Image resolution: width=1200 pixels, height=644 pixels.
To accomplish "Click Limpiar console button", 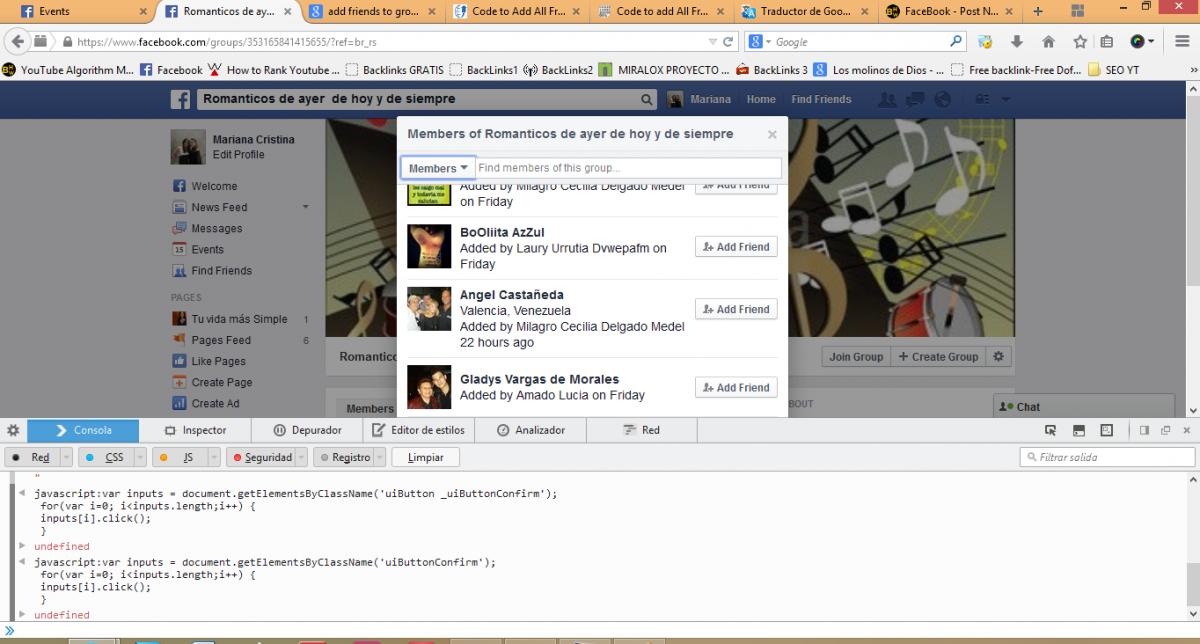I will (x=425, y=457).
